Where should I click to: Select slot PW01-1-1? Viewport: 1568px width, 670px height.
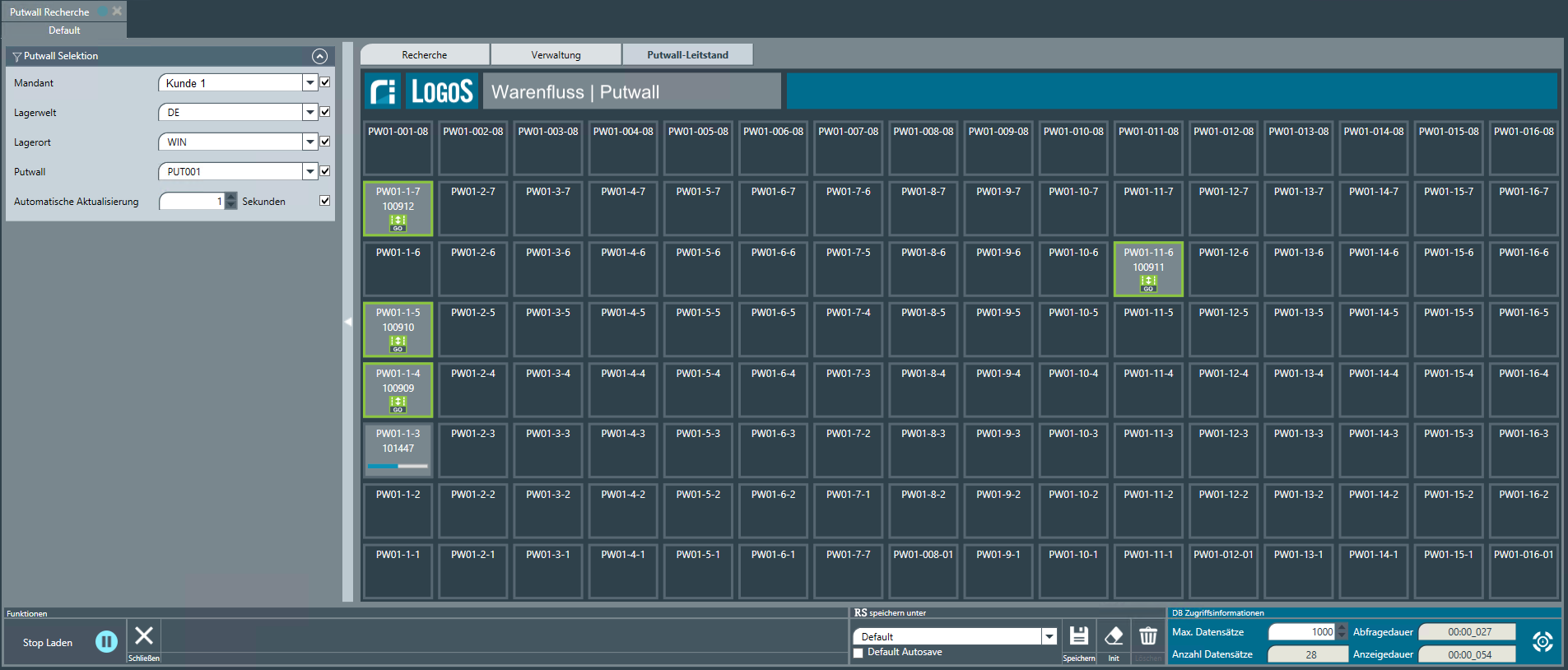[398, 571]
